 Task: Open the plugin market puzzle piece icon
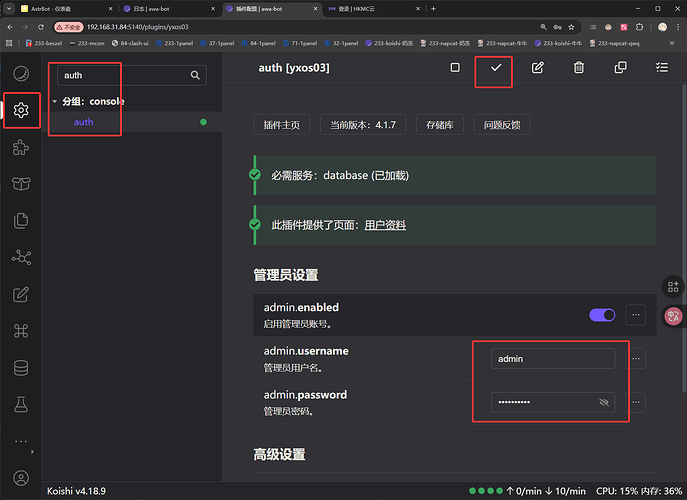coord(22,147)
